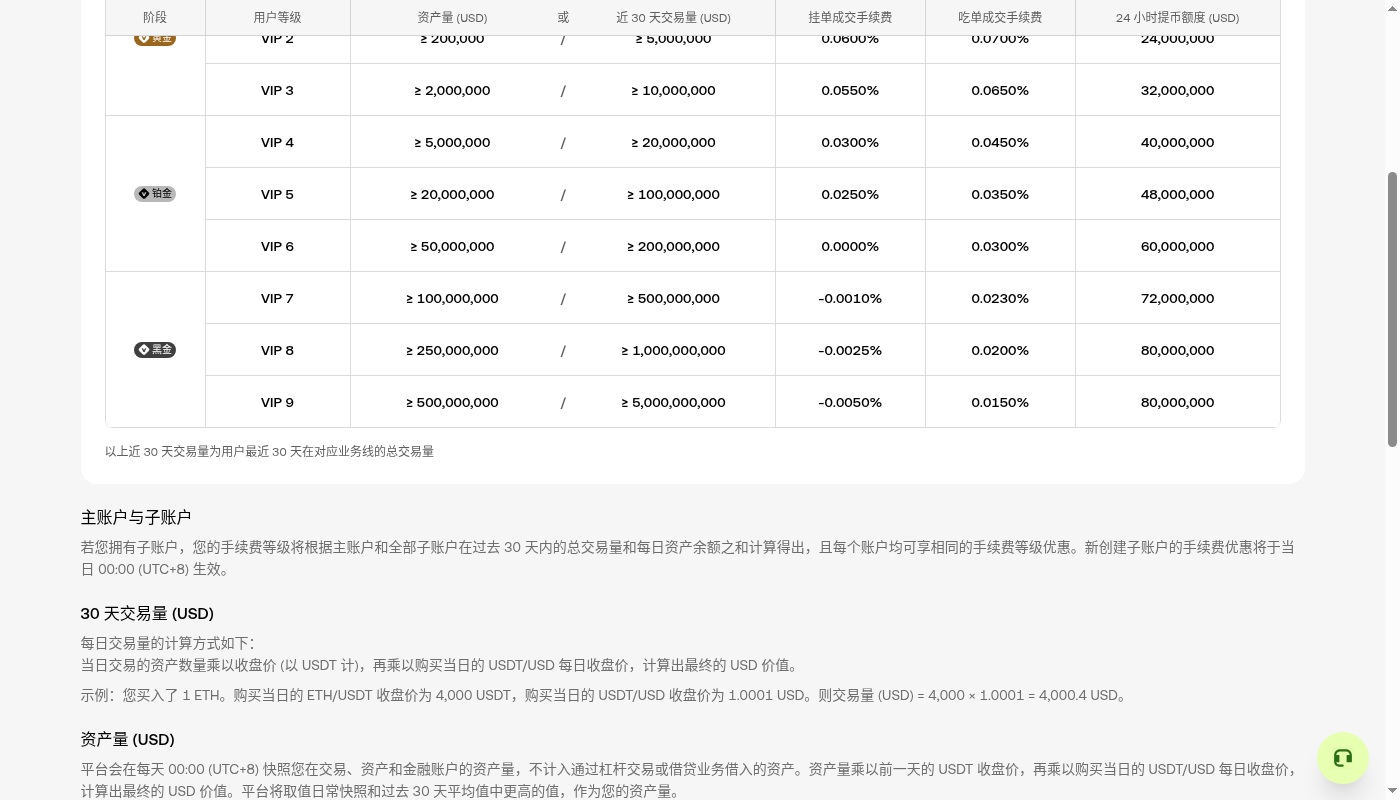Click the 0.0450% taker fee

[x=1000, y=142]
